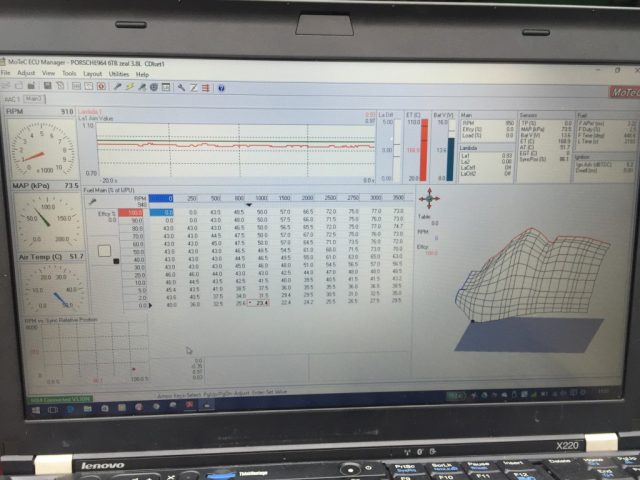Image resolution: width=640 pixels, height=480 pixels.
Task: Click the active MoTeC taskbar button
Action: 207,405
